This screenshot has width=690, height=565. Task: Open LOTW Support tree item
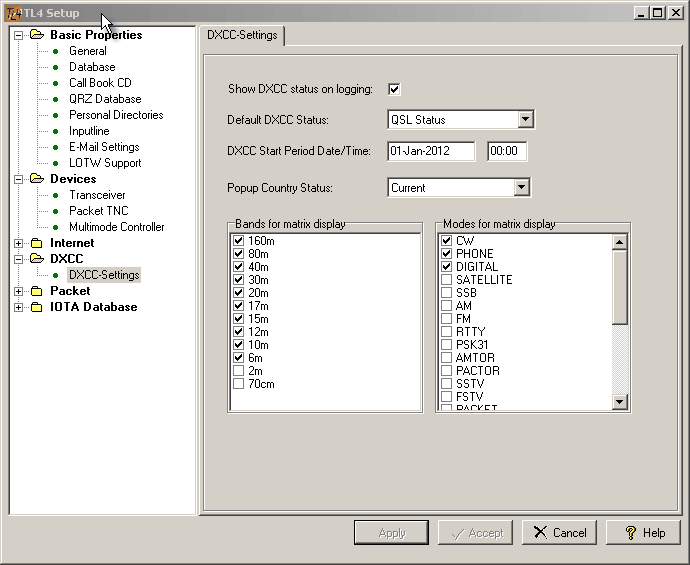pos(105,163)
